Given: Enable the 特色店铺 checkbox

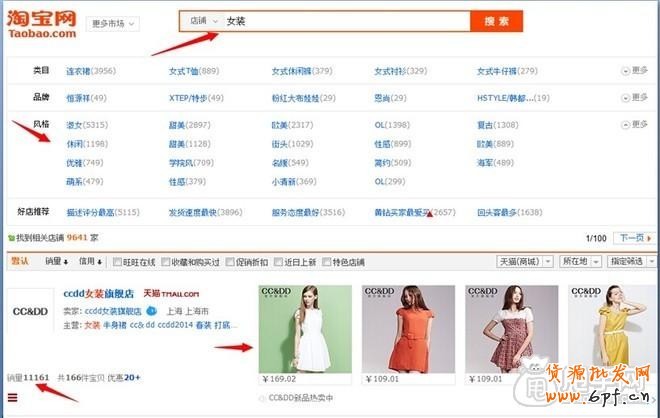Looking at the screenshot, I should click(326, 262).
